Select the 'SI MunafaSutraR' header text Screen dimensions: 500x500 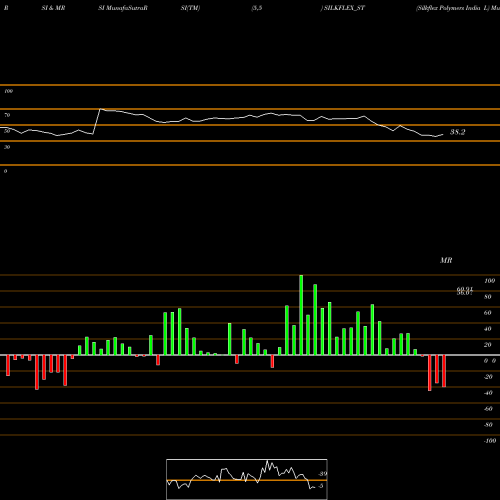123,8
